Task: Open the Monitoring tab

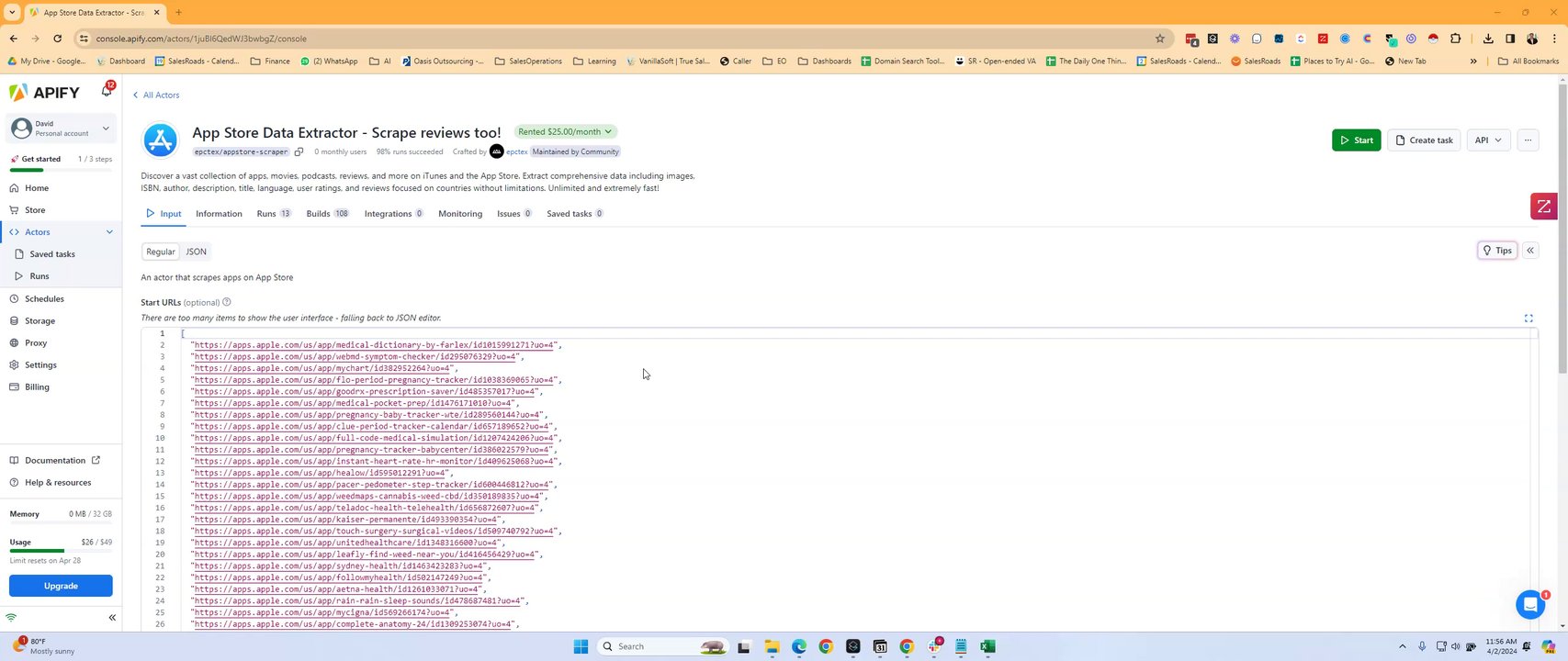Action: click(460, 214)
